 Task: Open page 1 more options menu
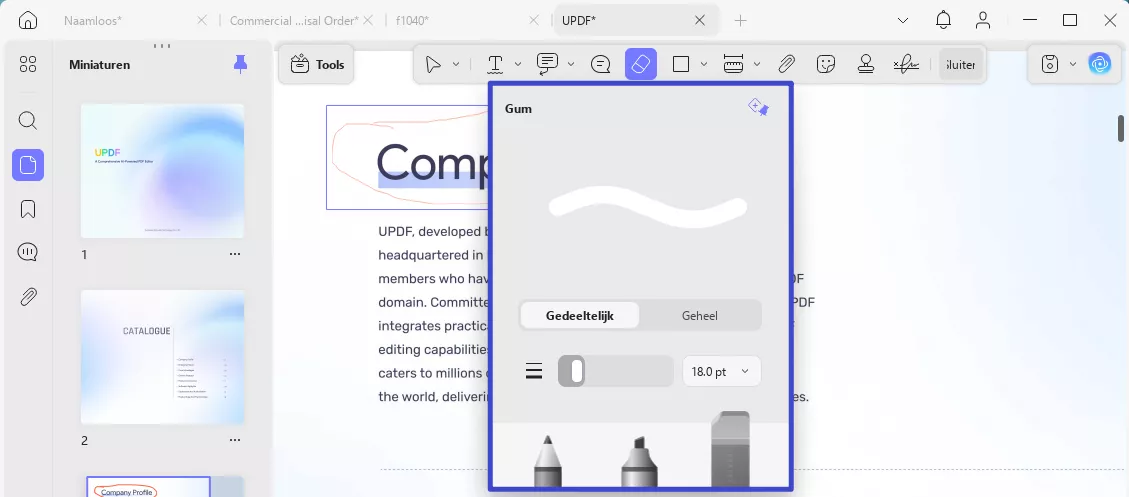click(235, 254)
